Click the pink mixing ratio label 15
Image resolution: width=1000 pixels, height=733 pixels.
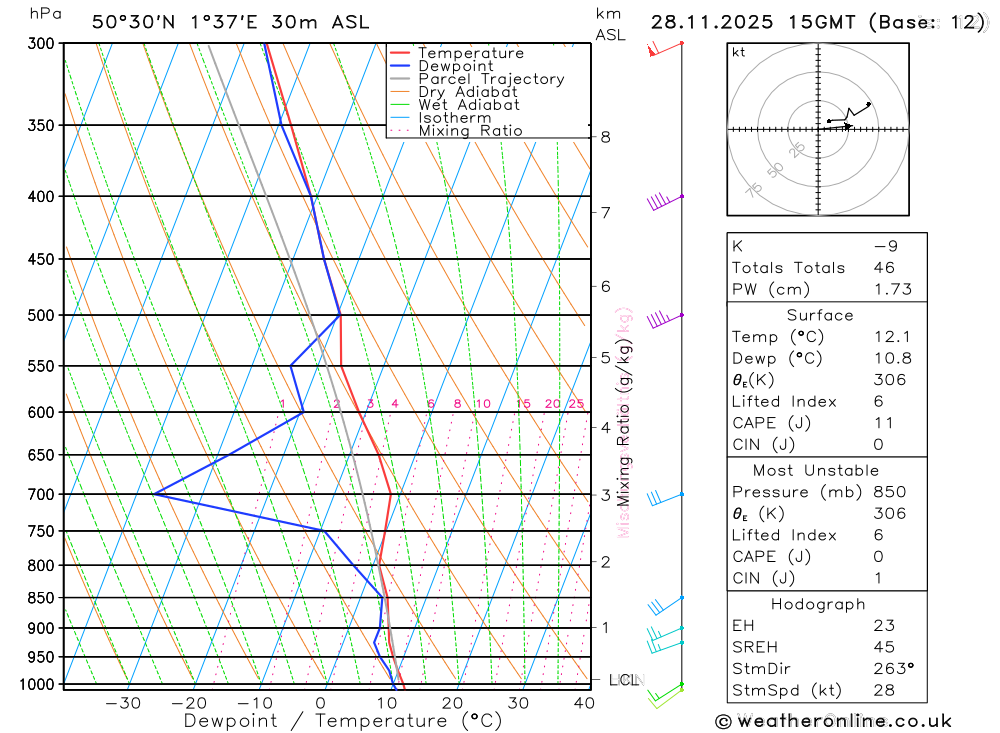tap(523, 404)
